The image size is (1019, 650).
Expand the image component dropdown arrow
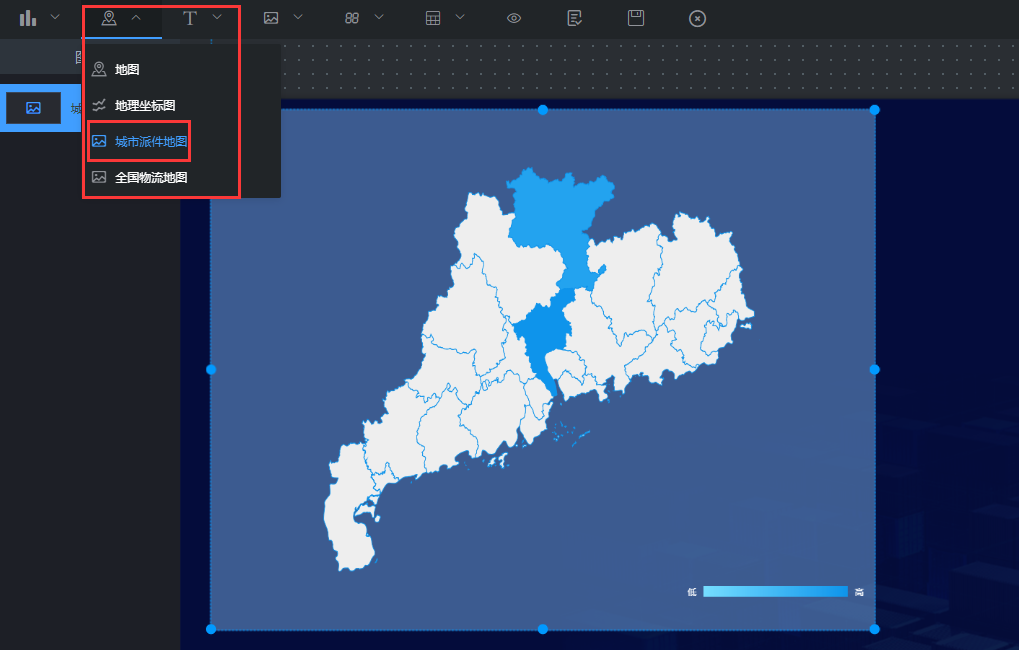click(x=298, y=17)
